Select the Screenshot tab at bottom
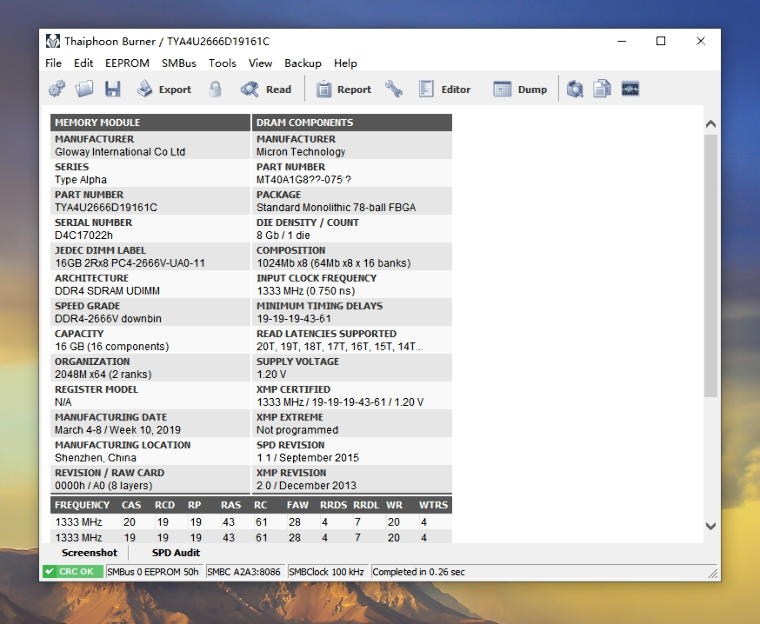 point(89,552)
